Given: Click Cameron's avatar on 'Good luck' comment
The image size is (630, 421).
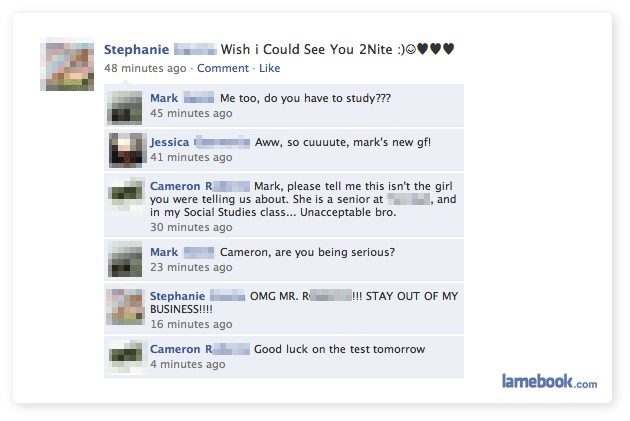Looking at the screenshot, I should (126, 357).
